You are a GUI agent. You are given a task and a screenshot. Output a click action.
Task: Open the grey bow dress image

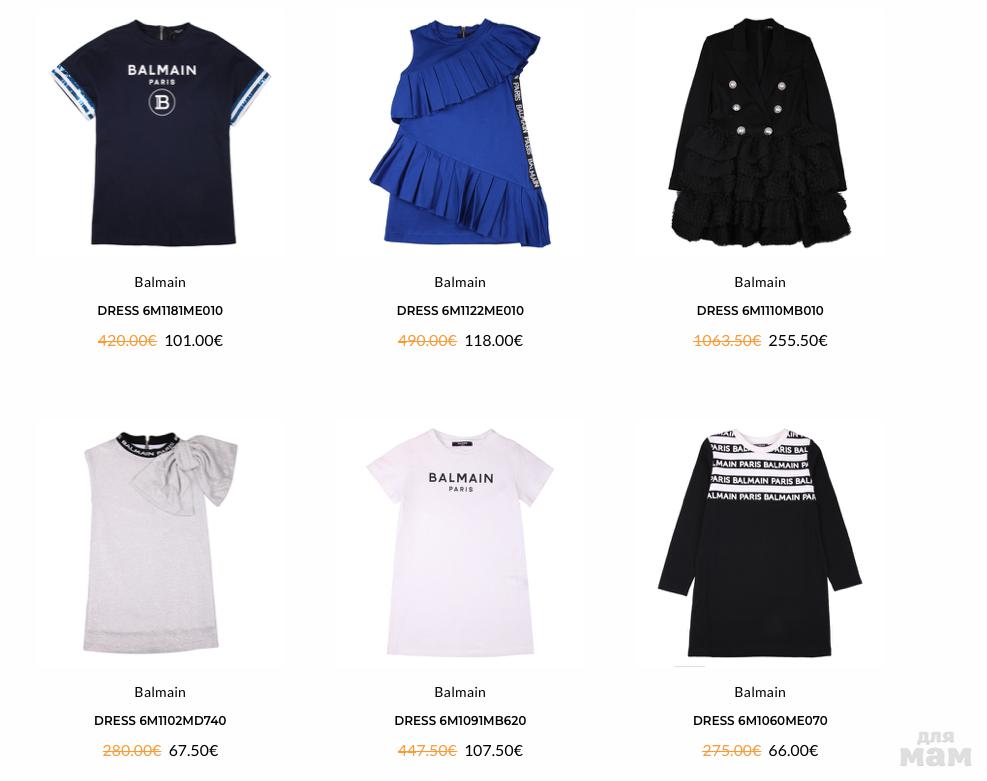click(x=161, y=542)
